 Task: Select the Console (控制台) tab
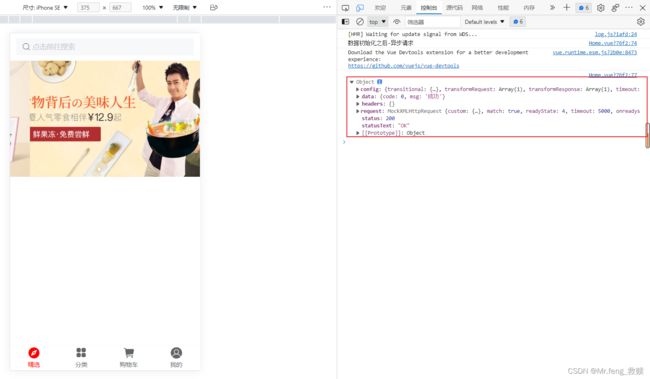429,8
